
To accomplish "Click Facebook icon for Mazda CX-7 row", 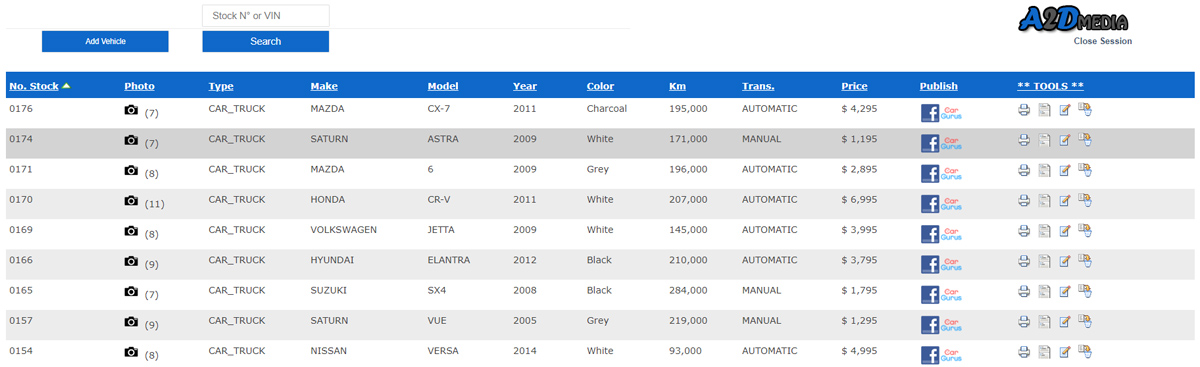I will click(930, 113).
